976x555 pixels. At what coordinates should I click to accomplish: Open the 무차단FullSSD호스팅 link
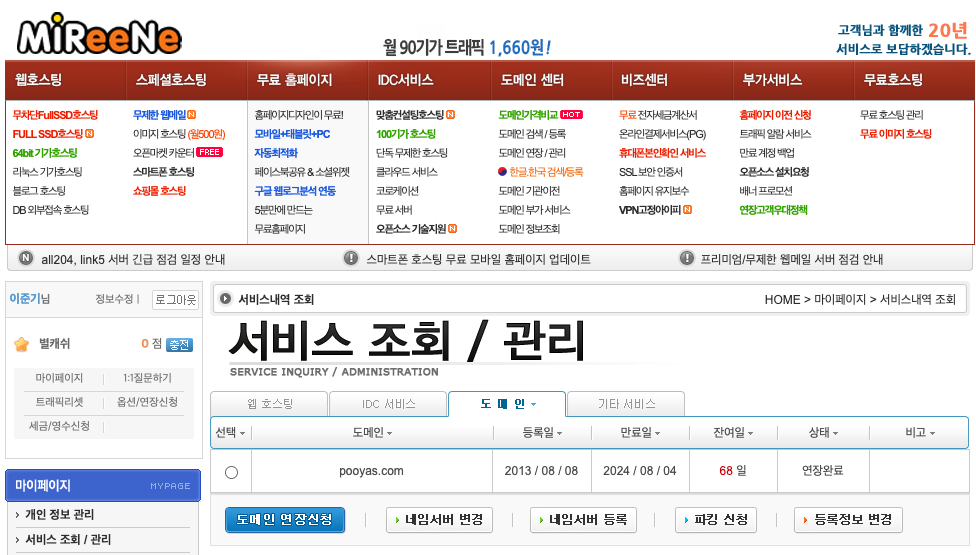tap(55, 115)
